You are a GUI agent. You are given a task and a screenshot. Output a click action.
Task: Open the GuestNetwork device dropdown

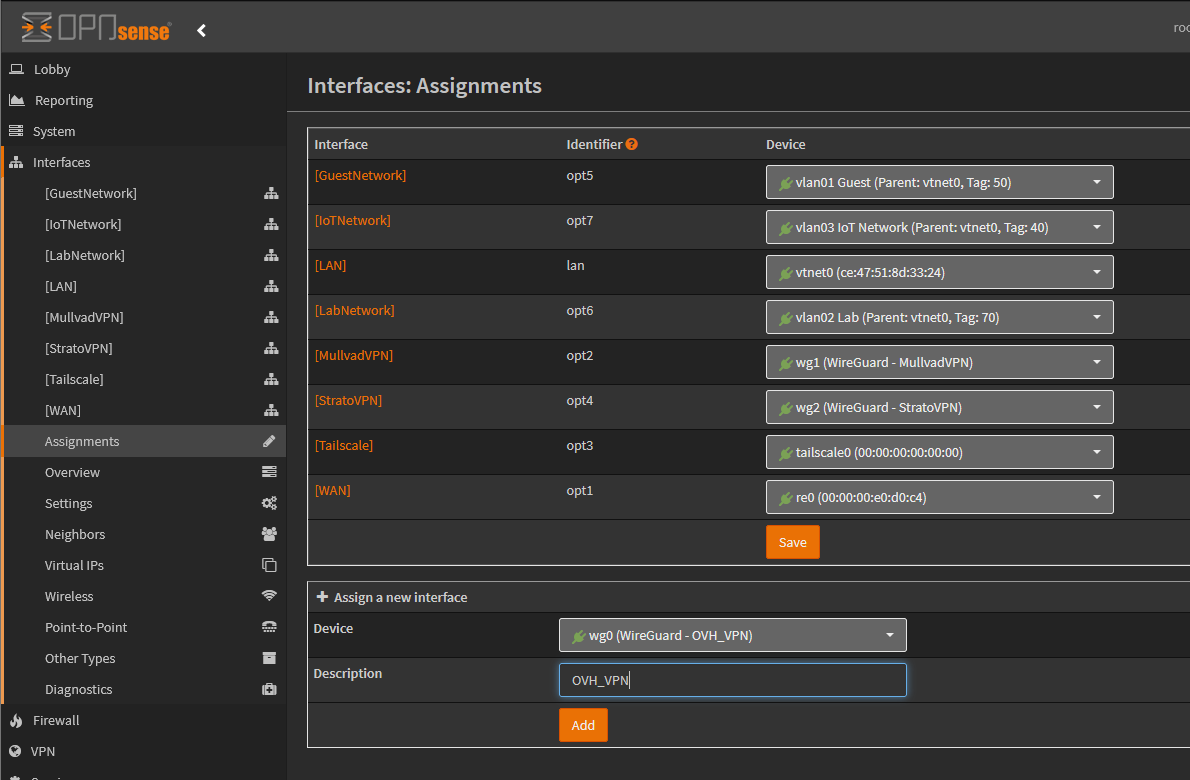939,182
